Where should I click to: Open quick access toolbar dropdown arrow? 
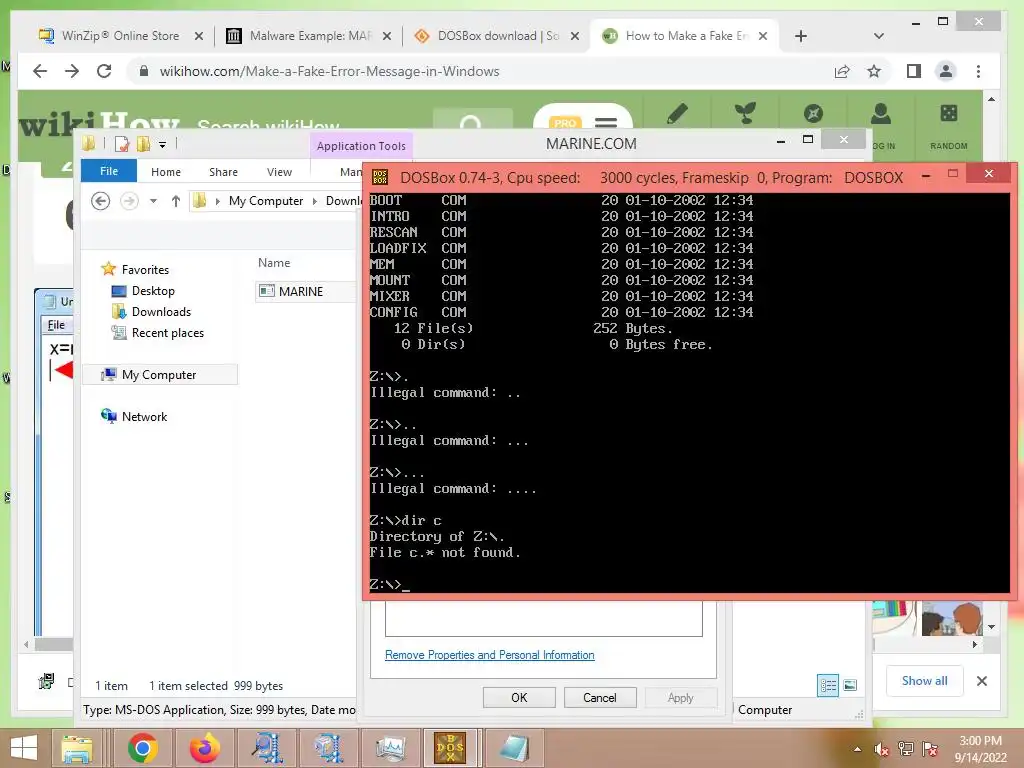click(163, 144)
